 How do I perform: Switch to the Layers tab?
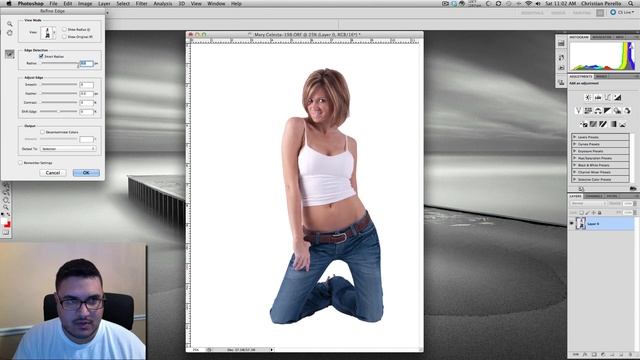tap(576, 196)
